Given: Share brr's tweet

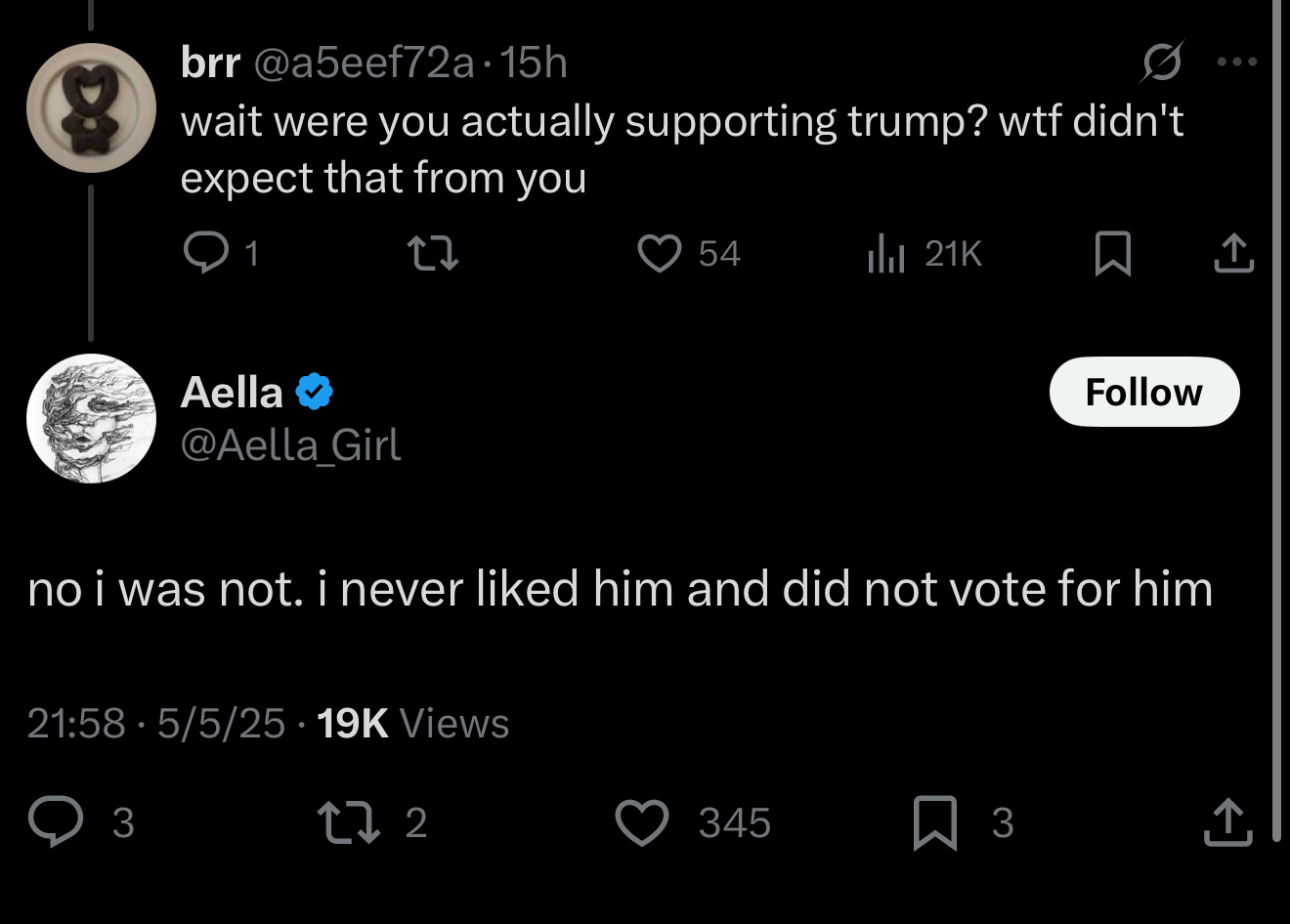Looking at the screenshot, I should [x=1233, y=253].
